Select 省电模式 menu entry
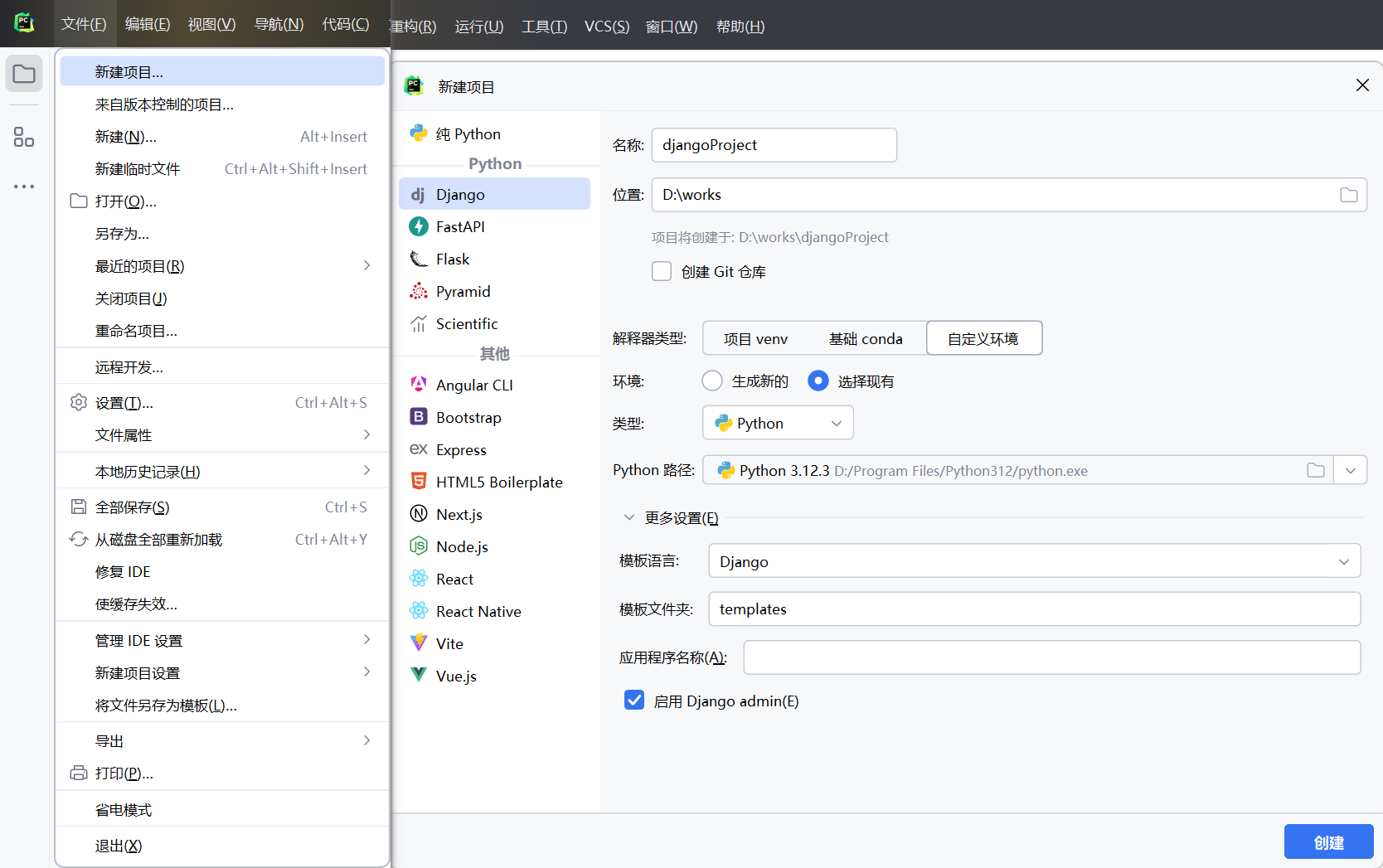This screenshot has height=868, width=1383. tap(222, 810)
